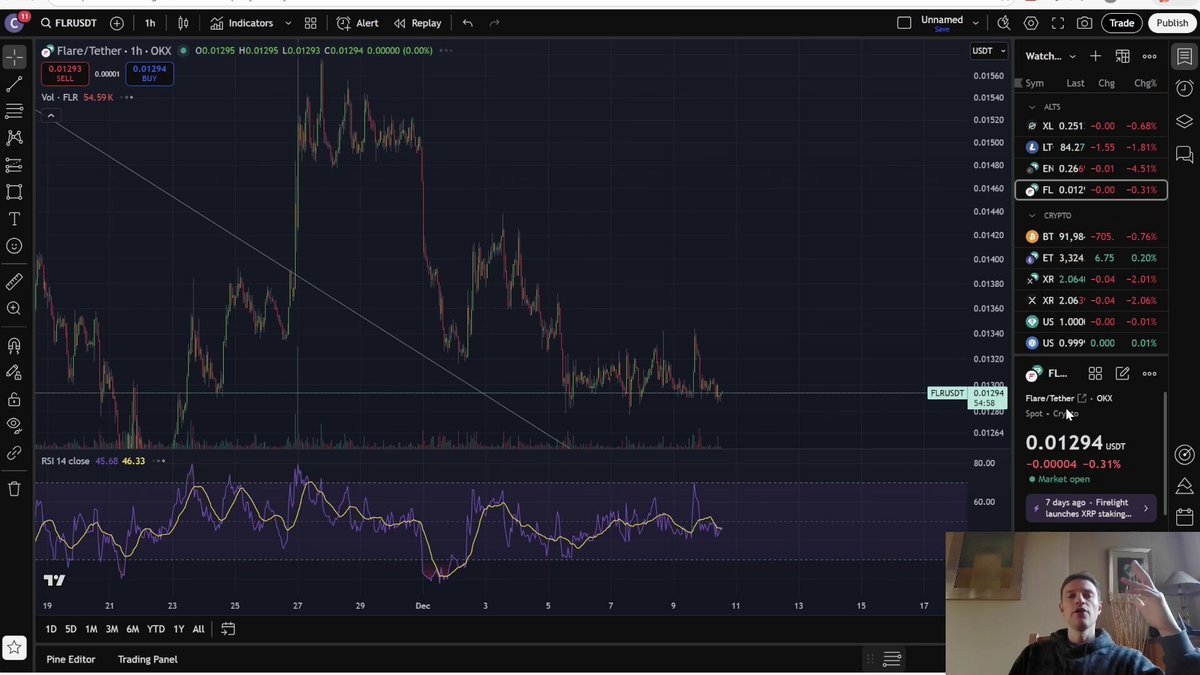This screenshot has width=1200, height=675.
Task: Expand the Unnamed layout dropdown
Action: click(976, 23)
